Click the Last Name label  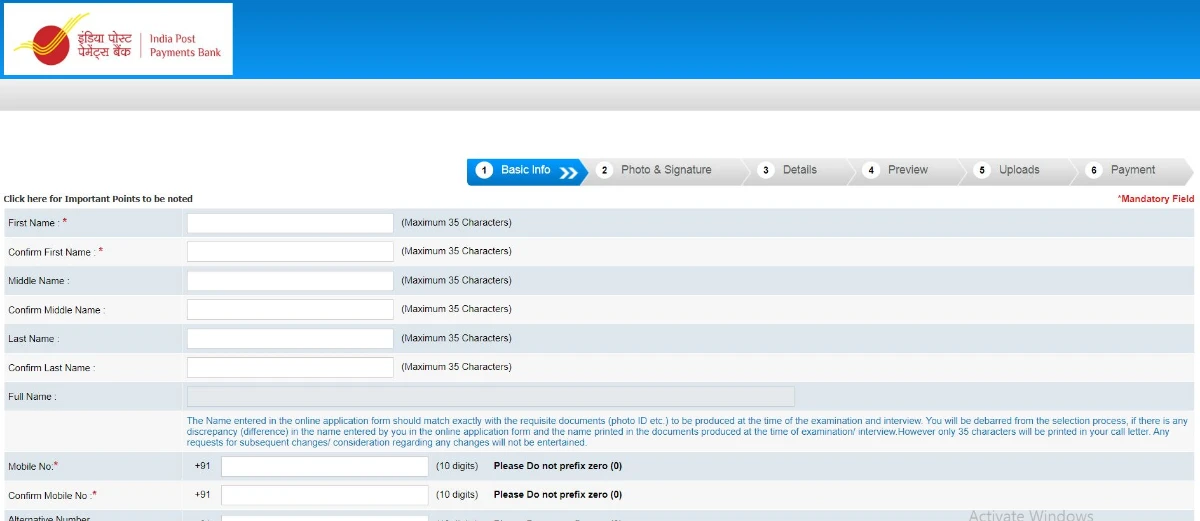click(x=33, y=339)
